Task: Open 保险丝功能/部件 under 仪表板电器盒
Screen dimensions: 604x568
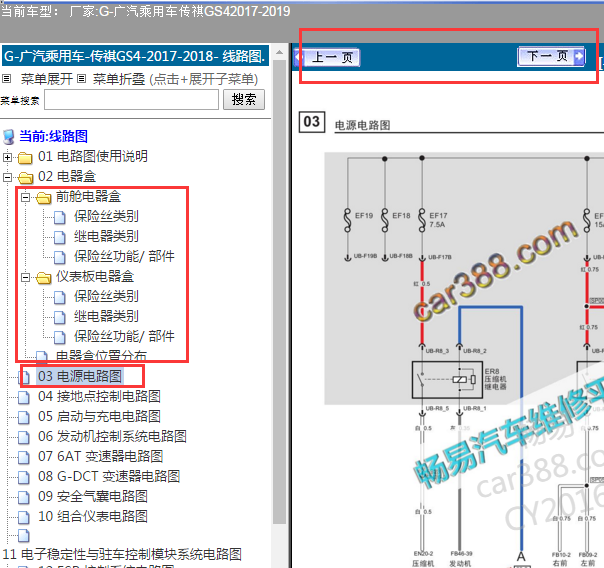Action: click(x=124, y=336)
